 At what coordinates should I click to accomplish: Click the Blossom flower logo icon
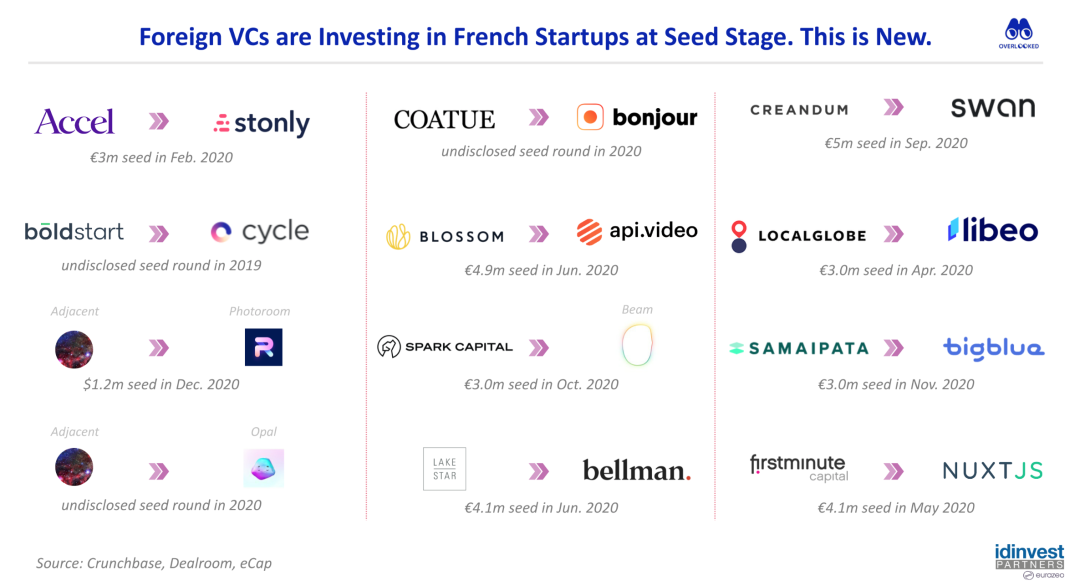coord(398,236)
